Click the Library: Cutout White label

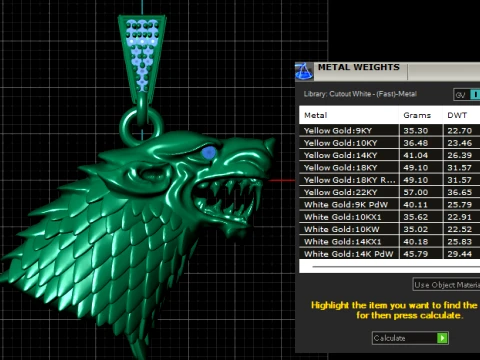360,94
